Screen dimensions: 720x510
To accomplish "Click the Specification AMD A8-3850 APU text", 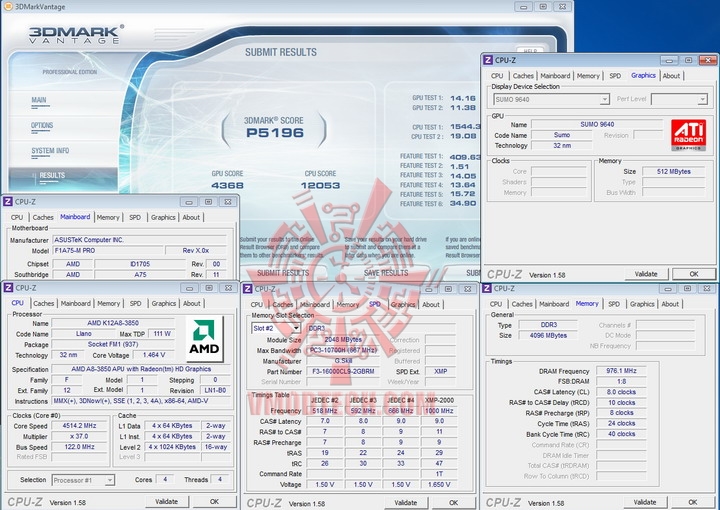I will point(141,369).
